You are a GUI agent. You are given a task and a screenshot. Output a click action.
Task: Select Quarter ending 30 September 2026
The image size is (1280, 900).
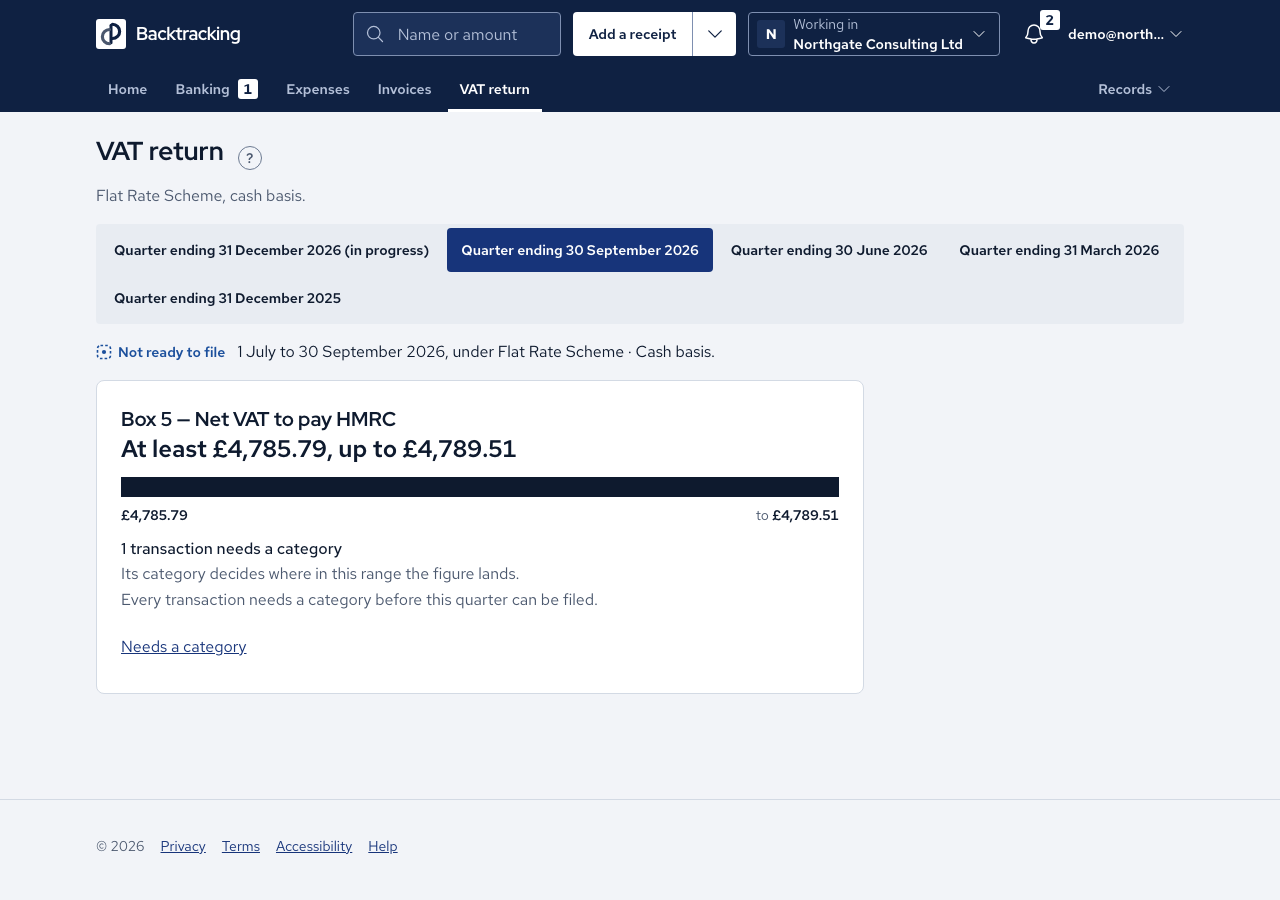tap(580, 250)
